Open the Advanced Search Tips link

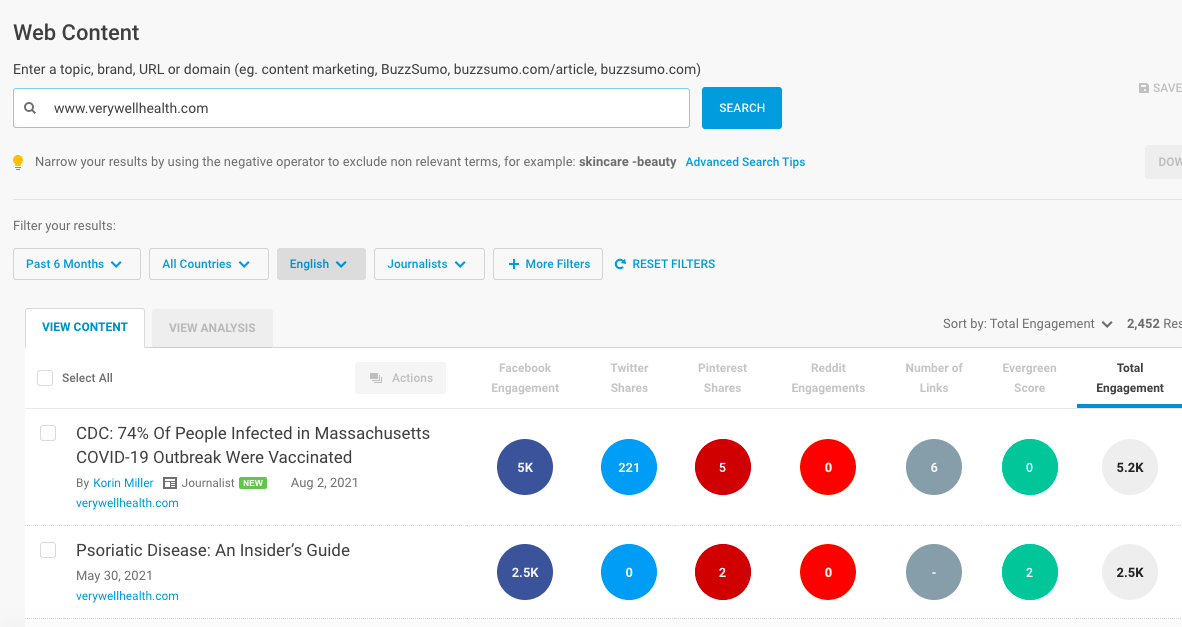click(745, 162)
